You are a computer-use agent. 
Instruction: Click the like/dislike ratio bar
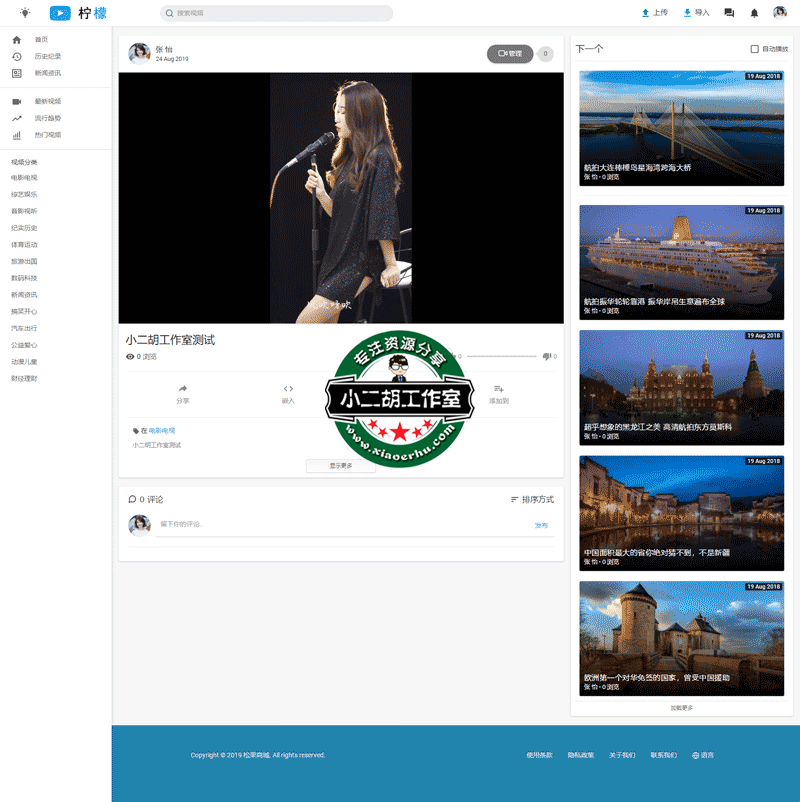501,356
